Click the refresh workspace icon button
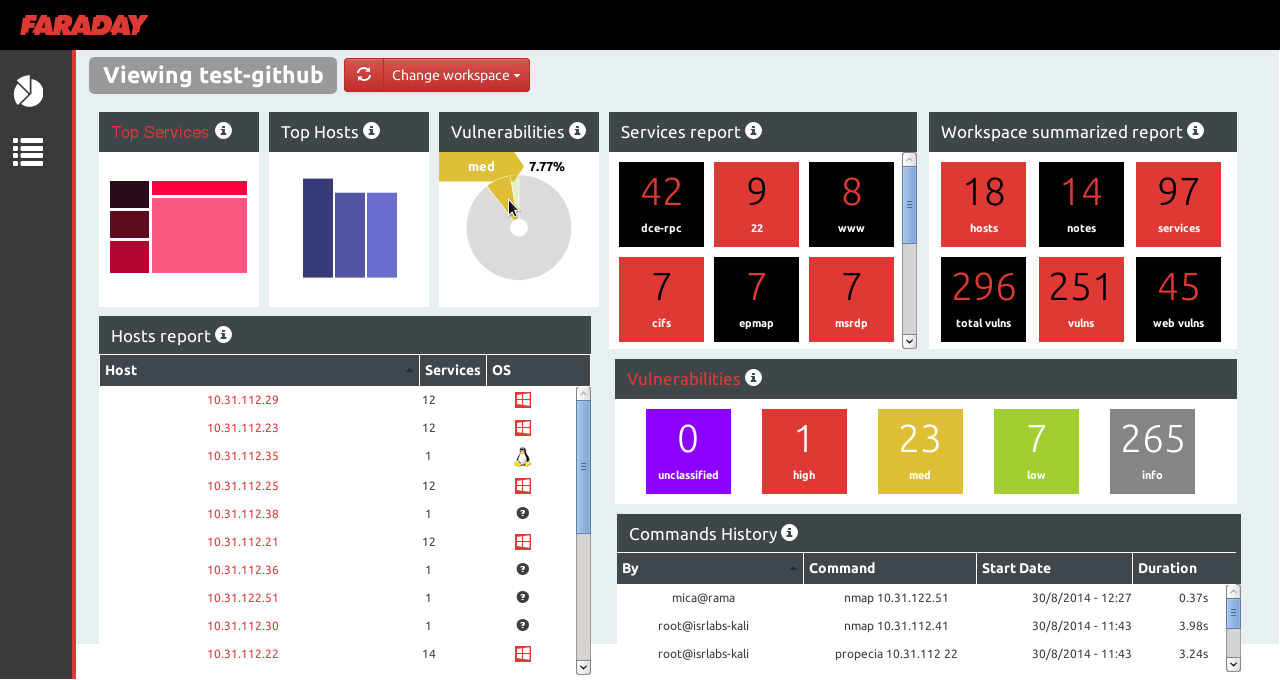Image resolution: width=1280 pixels, height=680 pixels. coord(364,75)
